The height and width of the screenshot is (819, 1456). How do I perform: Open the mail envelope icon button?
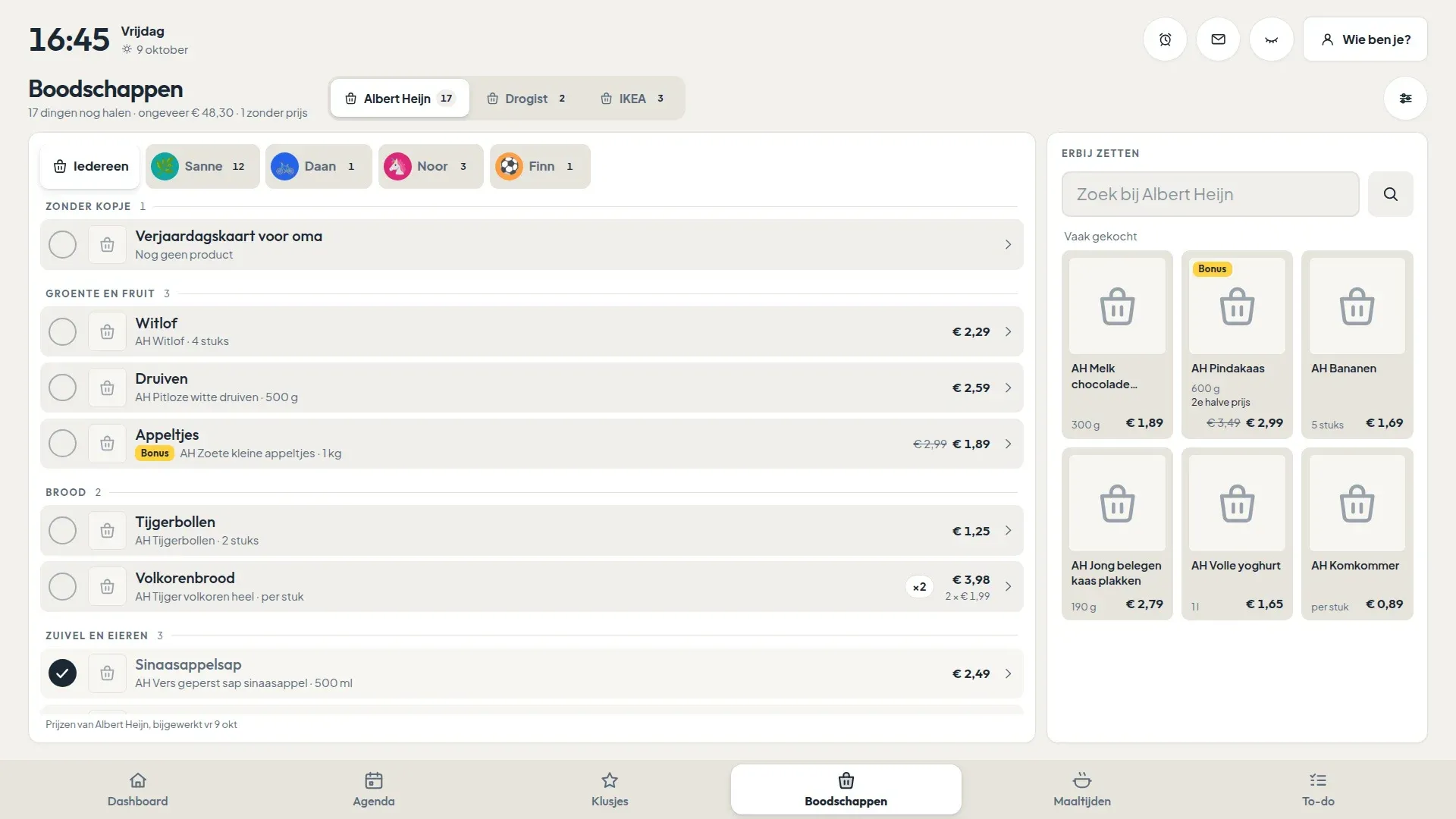(1218, 39)
